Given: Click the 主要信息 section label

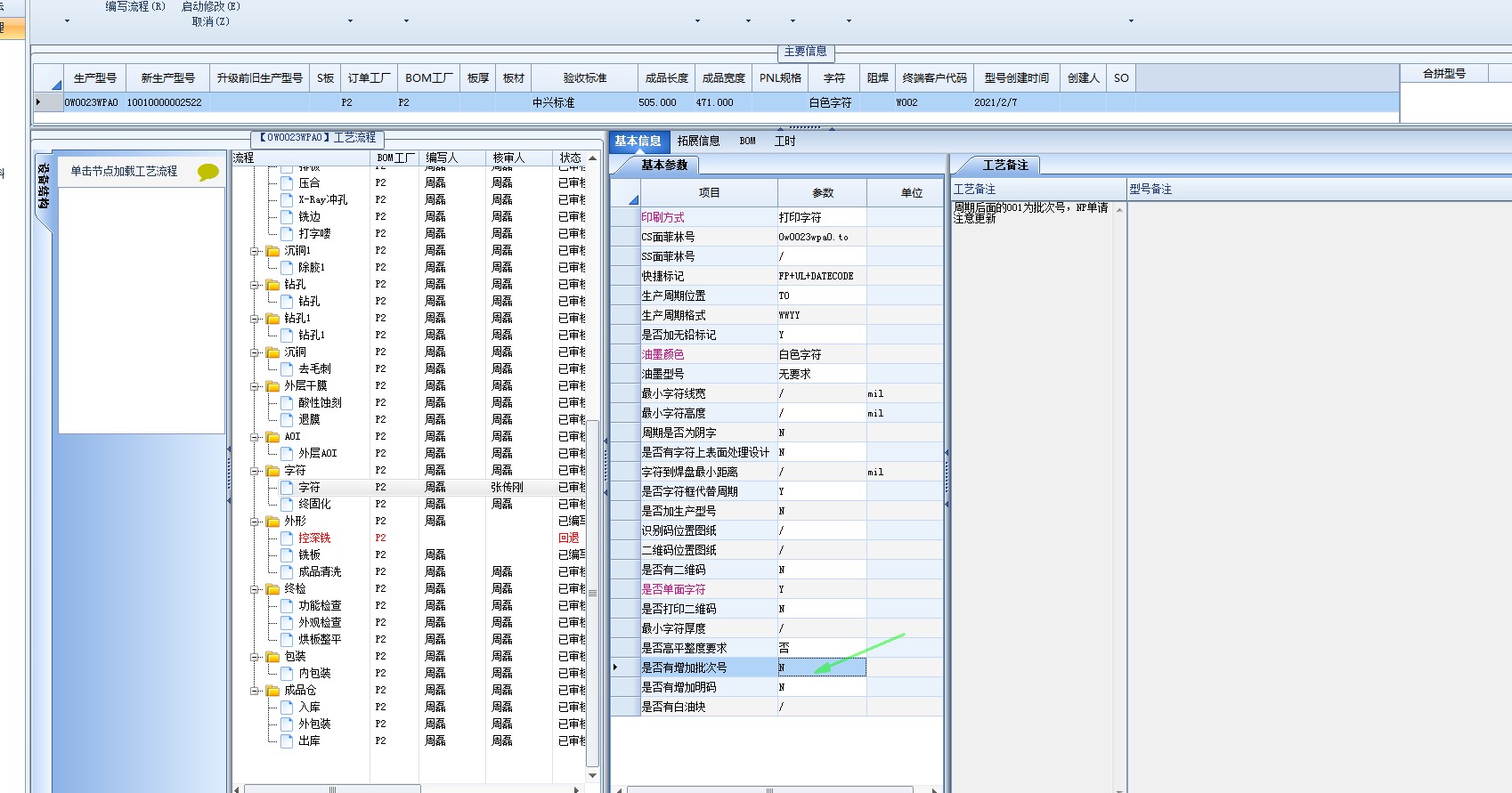Looking at the screenshot, I should point(805,52).
